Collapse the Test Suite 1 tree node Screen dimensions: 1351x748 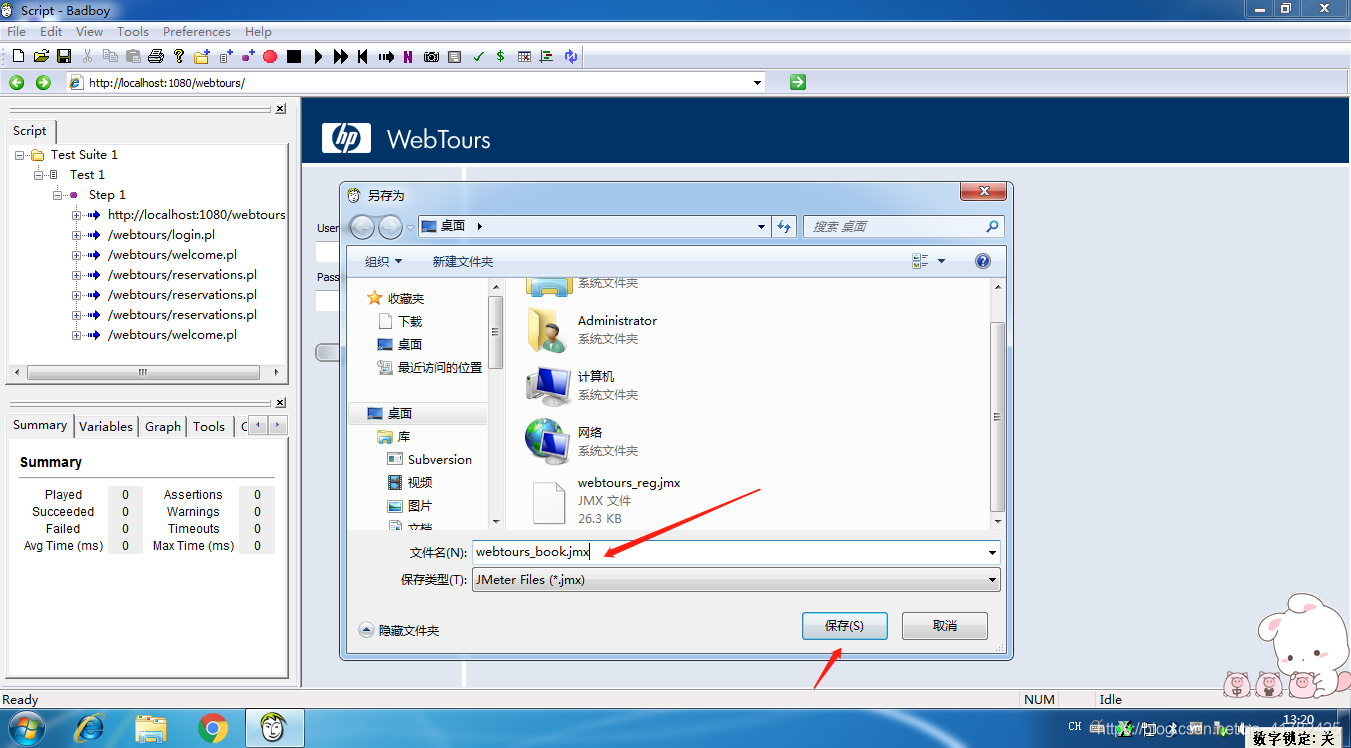coord(20,155)
